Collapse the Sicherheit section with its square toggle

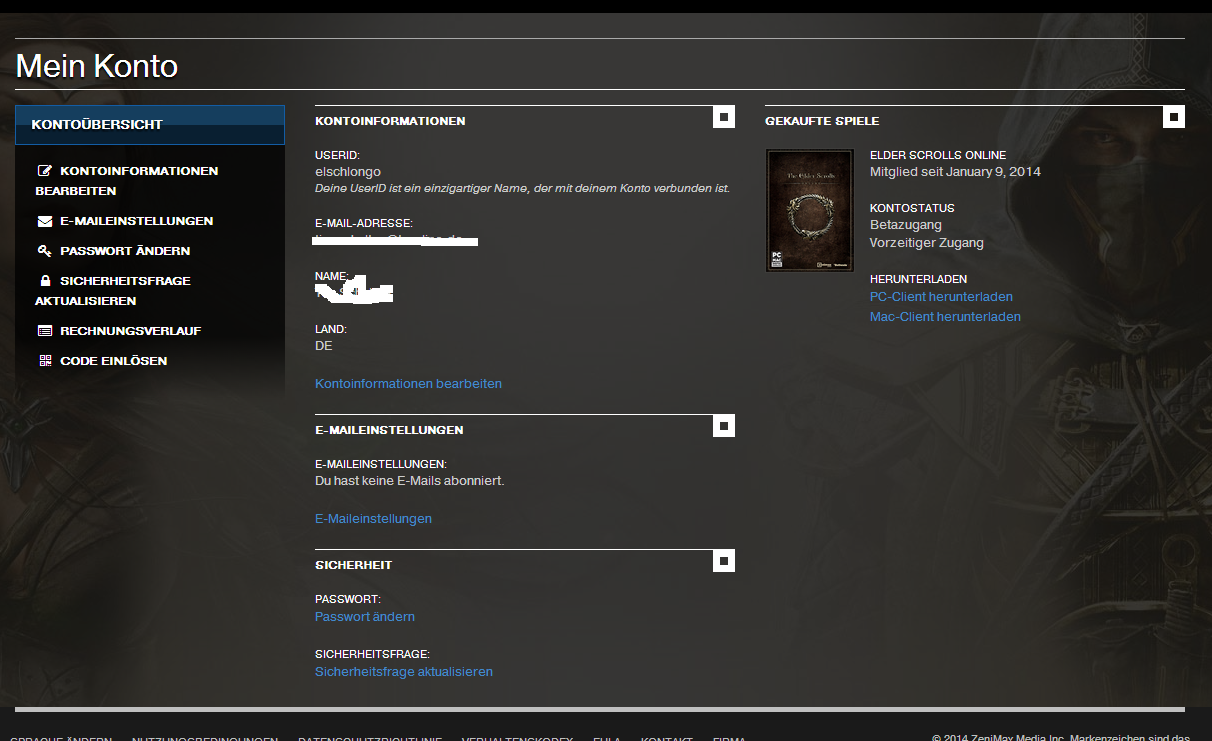(x=724, y=561)
